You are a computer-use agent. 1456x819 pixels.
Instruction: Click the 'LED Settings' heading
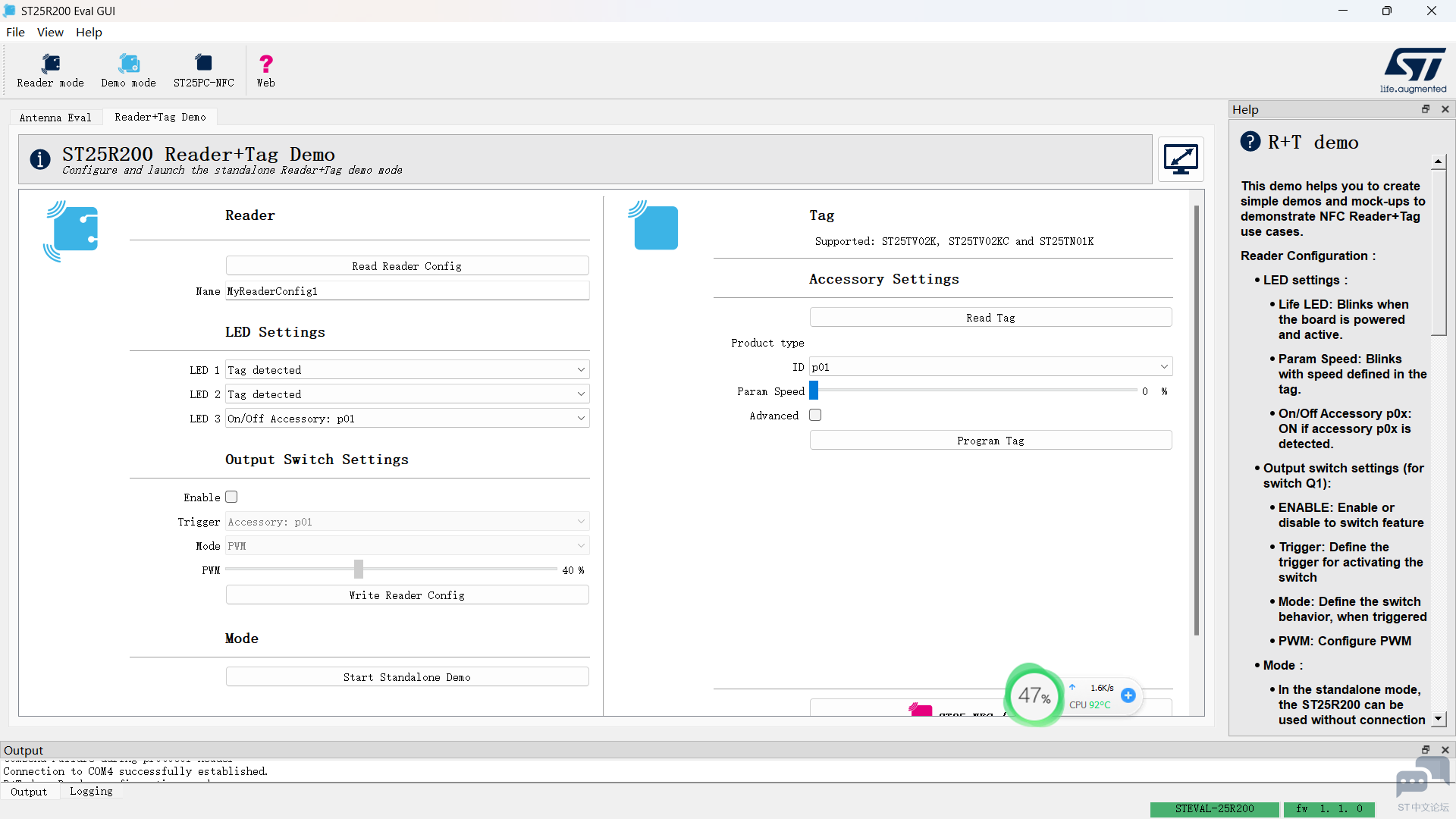(275, 332)
